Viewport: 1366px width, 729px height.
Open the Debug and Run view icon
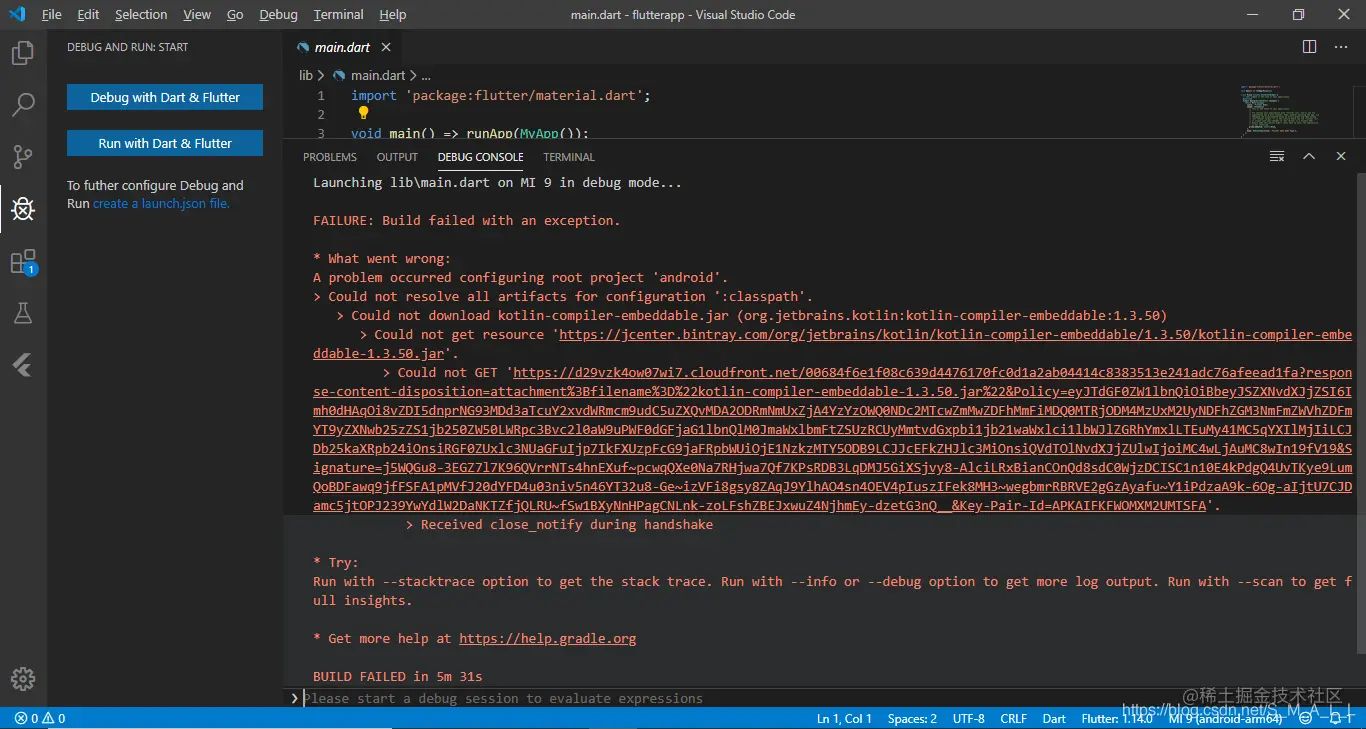[x=22, y=208]
